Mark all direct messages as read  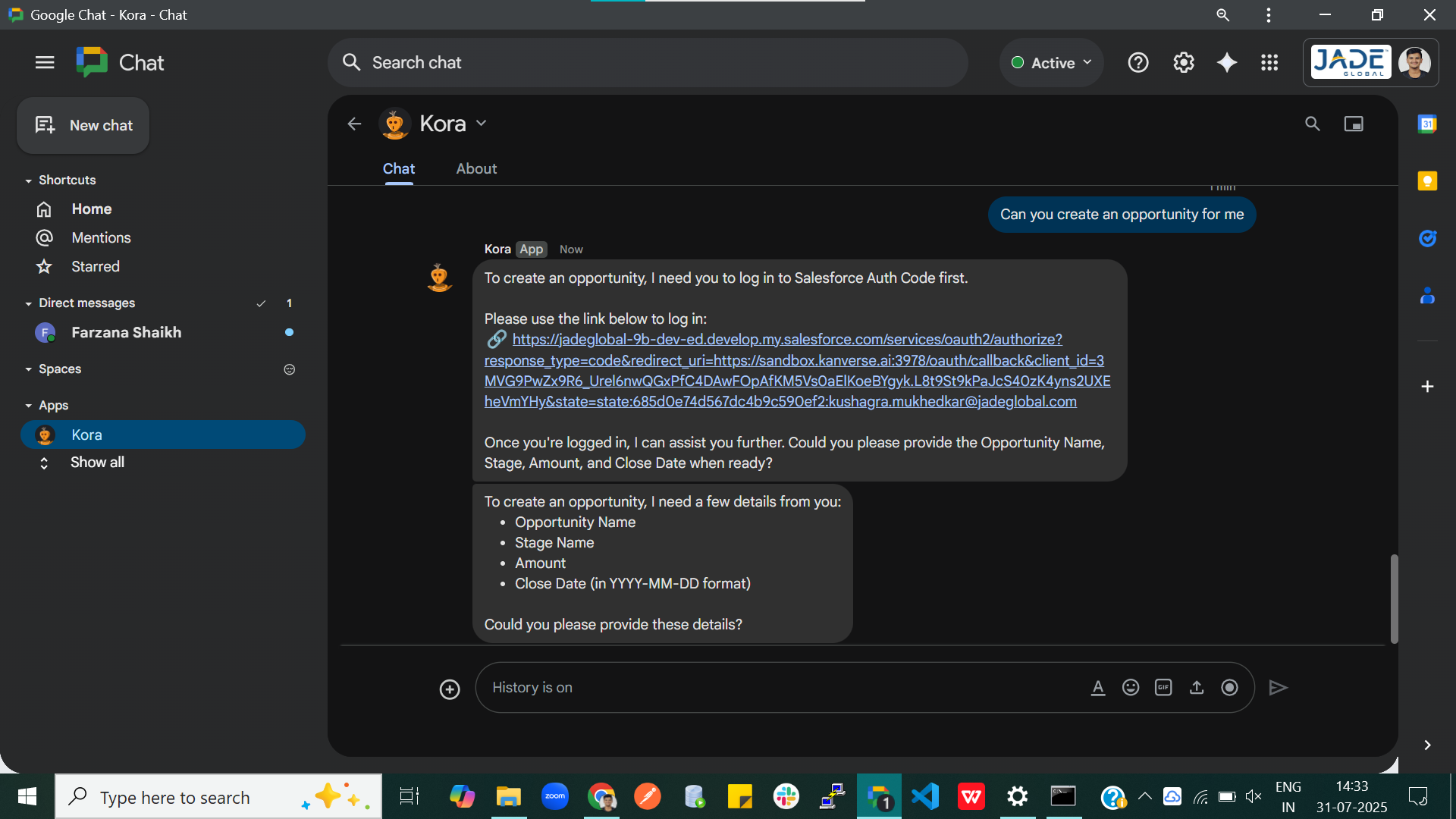click(261, 303)
